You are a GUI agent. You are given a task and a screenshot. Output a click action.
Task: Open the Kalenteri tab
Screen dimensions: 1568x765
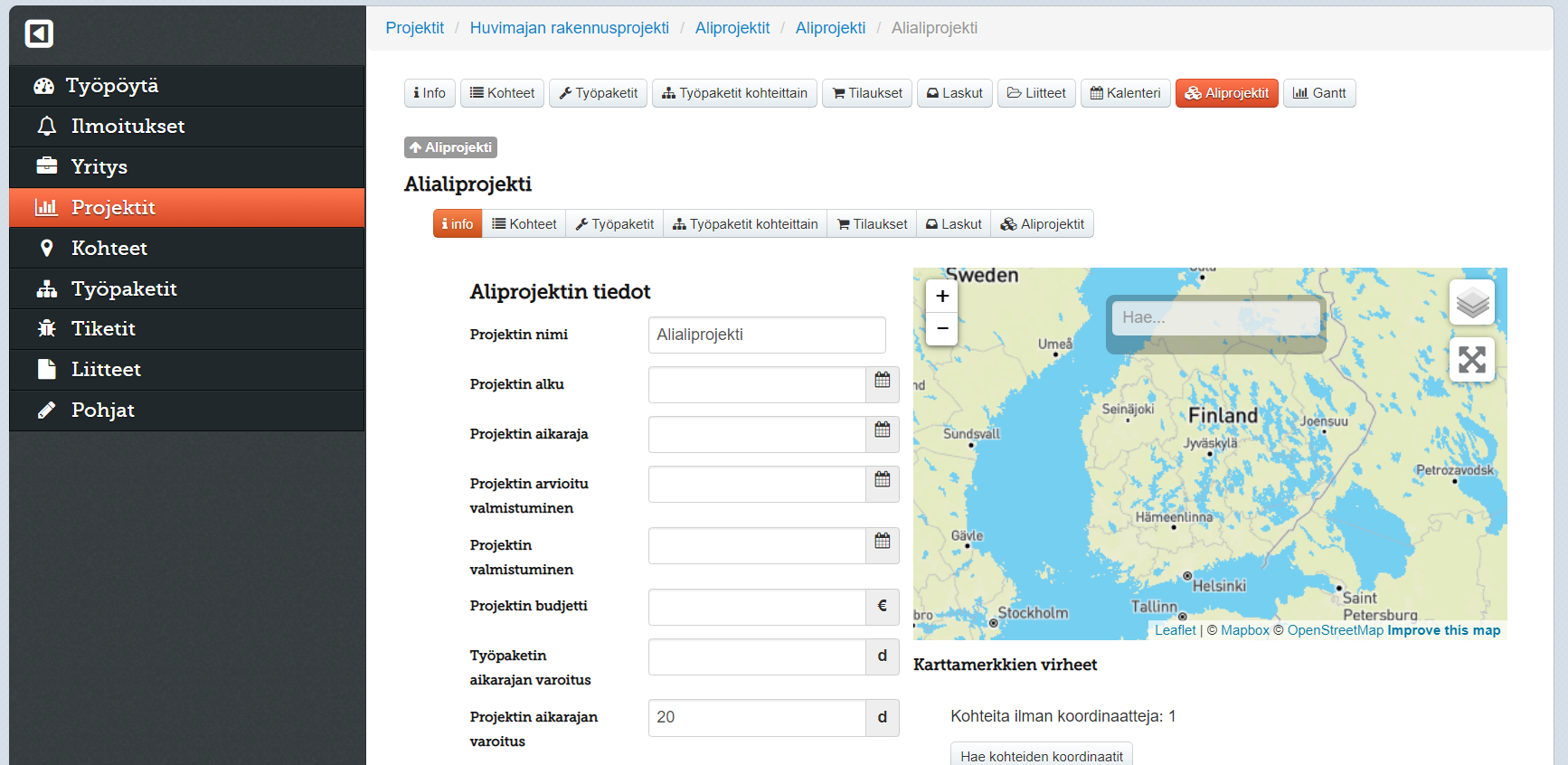[1125, 93]
